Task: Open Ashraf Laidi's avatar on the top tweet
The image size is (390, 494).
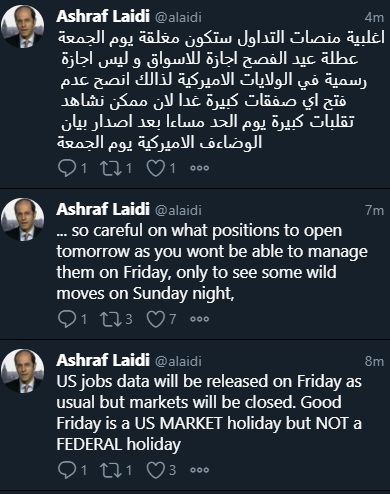Action: click(x=23, y=26)
